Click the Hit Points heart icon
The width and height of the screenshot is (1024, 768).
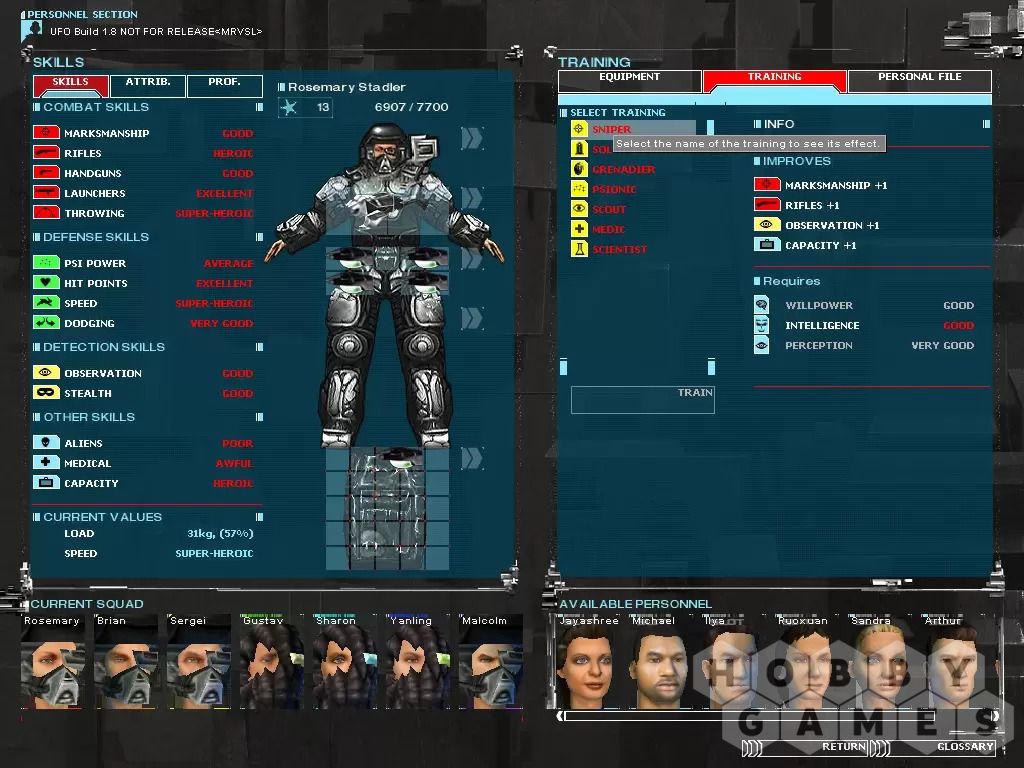tap(46, 283)
